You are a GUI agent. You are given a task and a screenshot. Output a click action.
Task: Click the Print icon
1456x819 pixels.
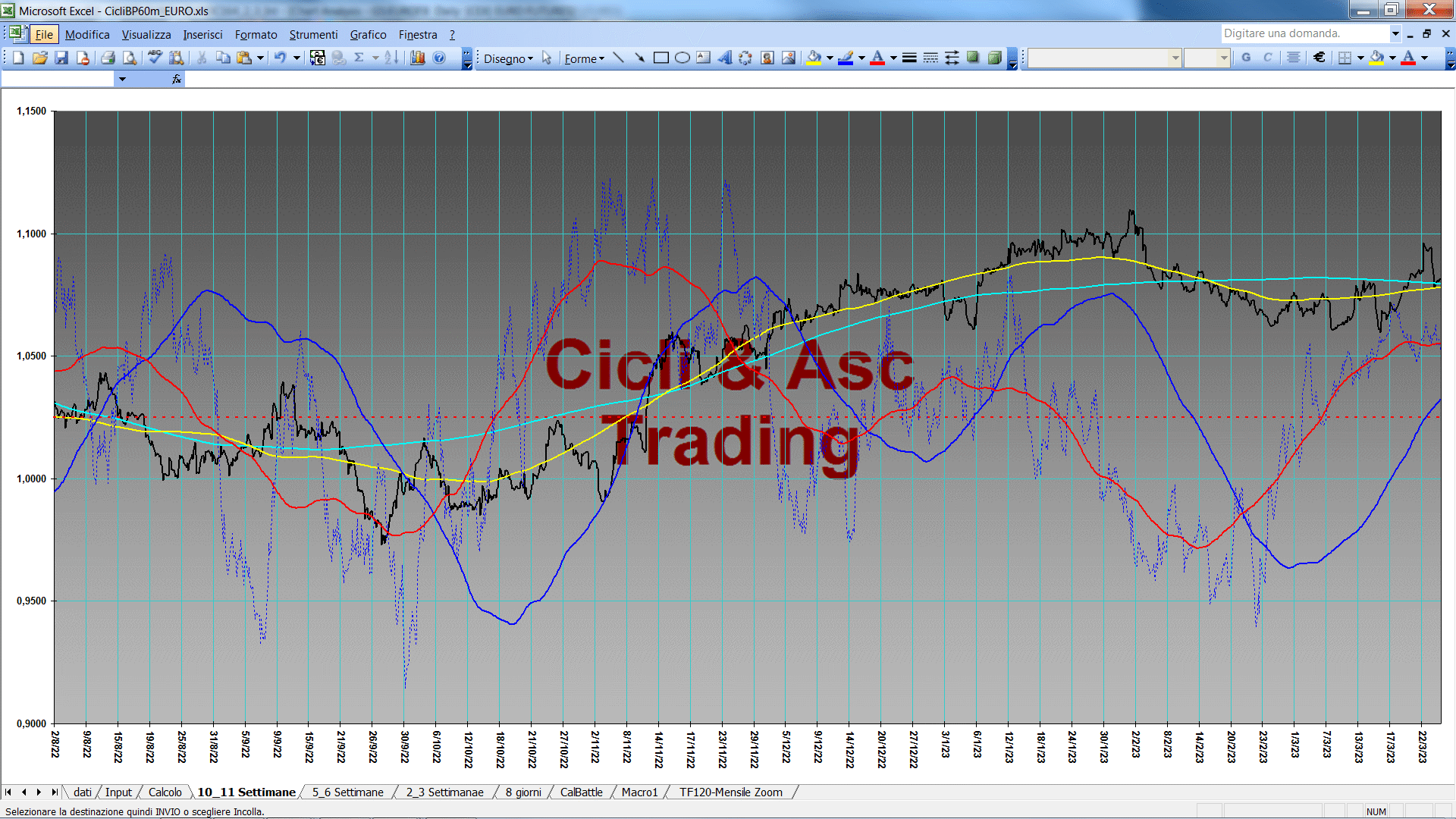[x=108, y=58]
